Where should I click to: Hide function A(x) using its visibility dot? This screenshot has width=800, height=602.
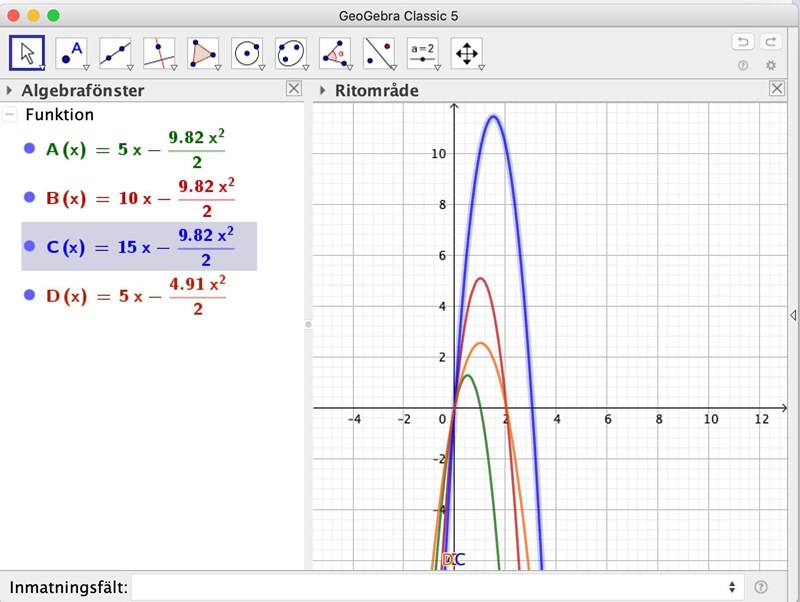point(29,149)
